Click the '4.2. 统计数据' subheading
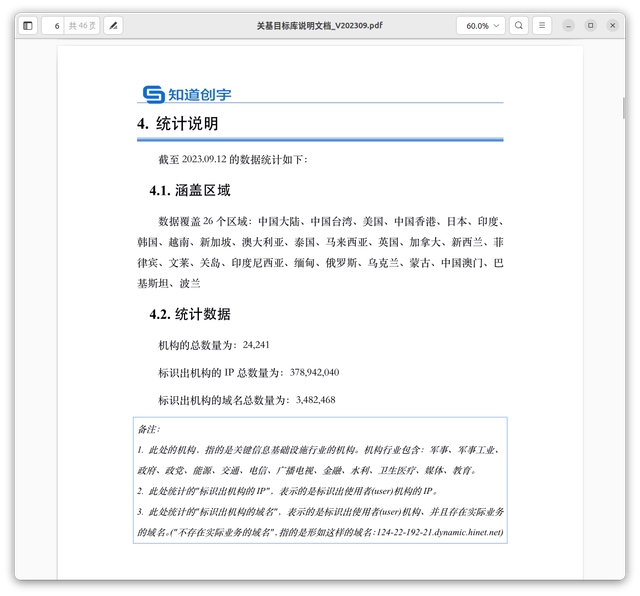The height and width of the screenshot is (596, 640). [190, 314]
